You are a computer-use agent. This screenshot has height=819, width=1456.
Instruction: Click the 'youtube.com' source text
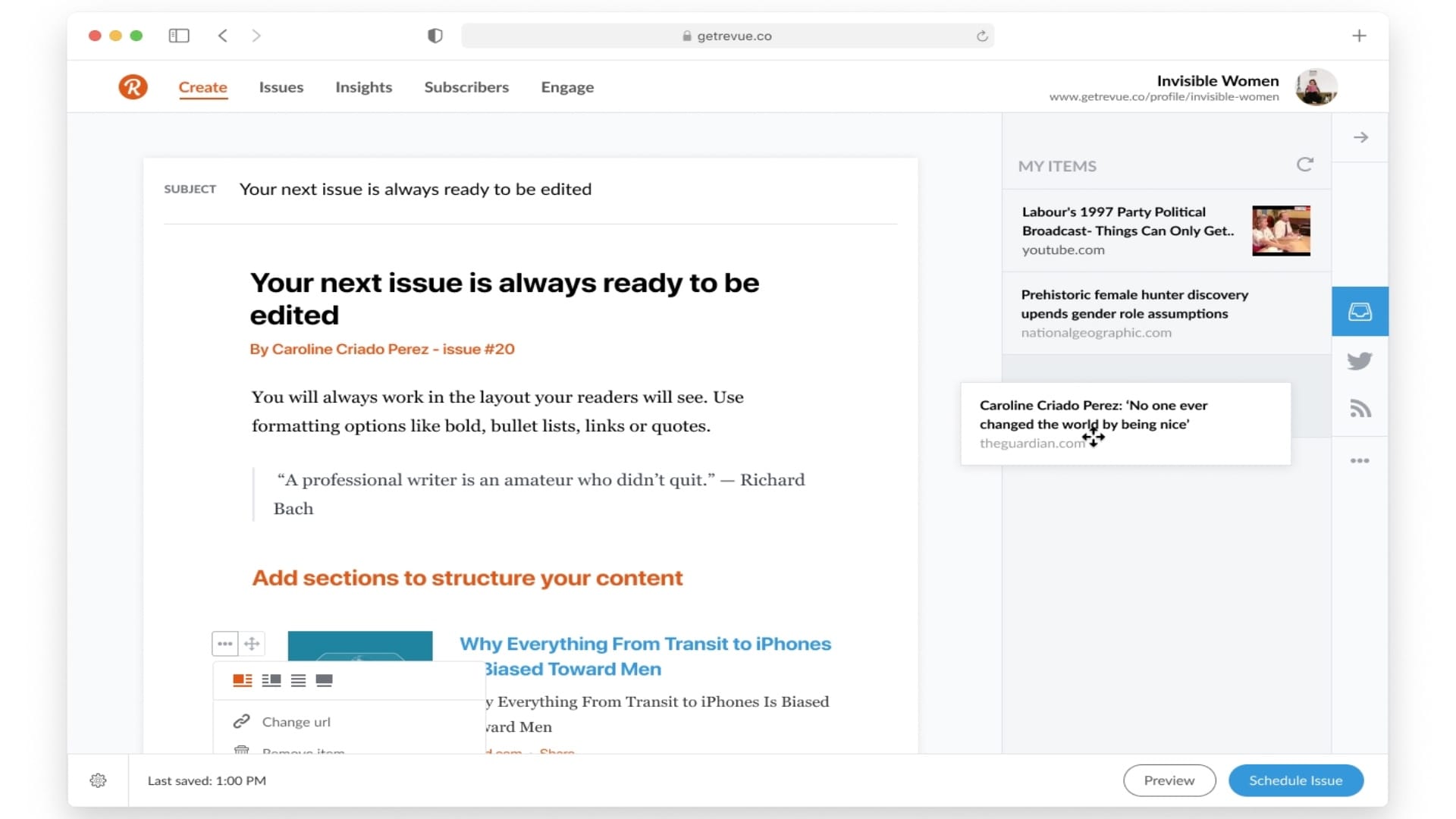click(1063, 250)
